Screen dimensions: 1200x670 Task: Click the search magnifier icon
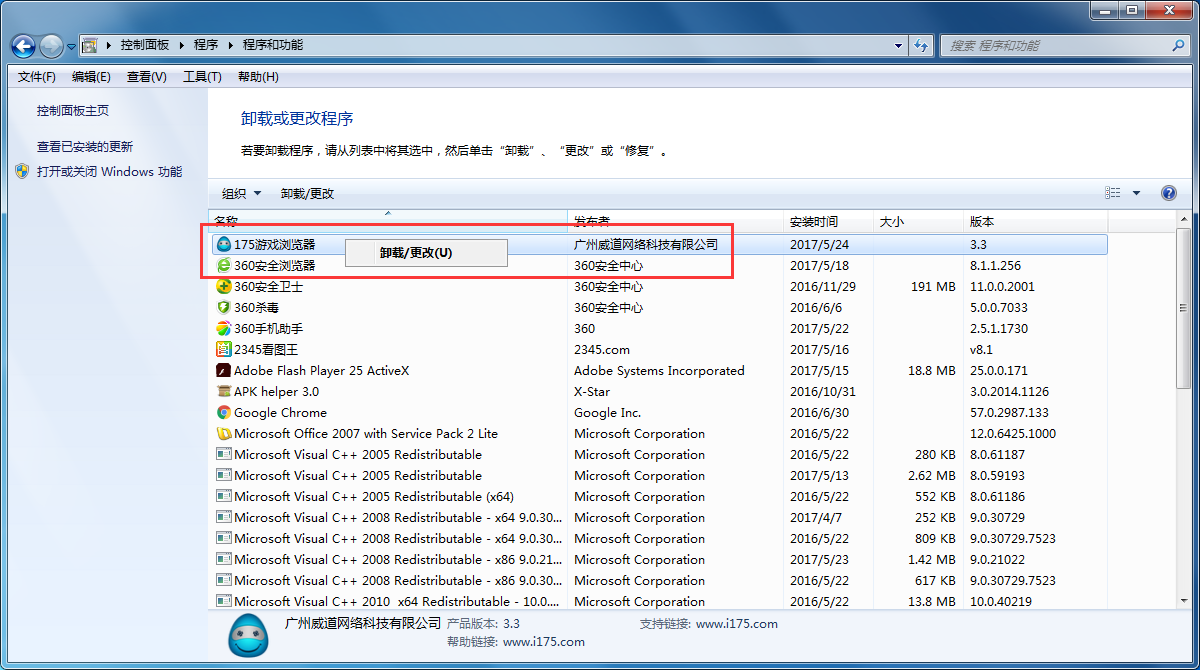point(1178,45)
